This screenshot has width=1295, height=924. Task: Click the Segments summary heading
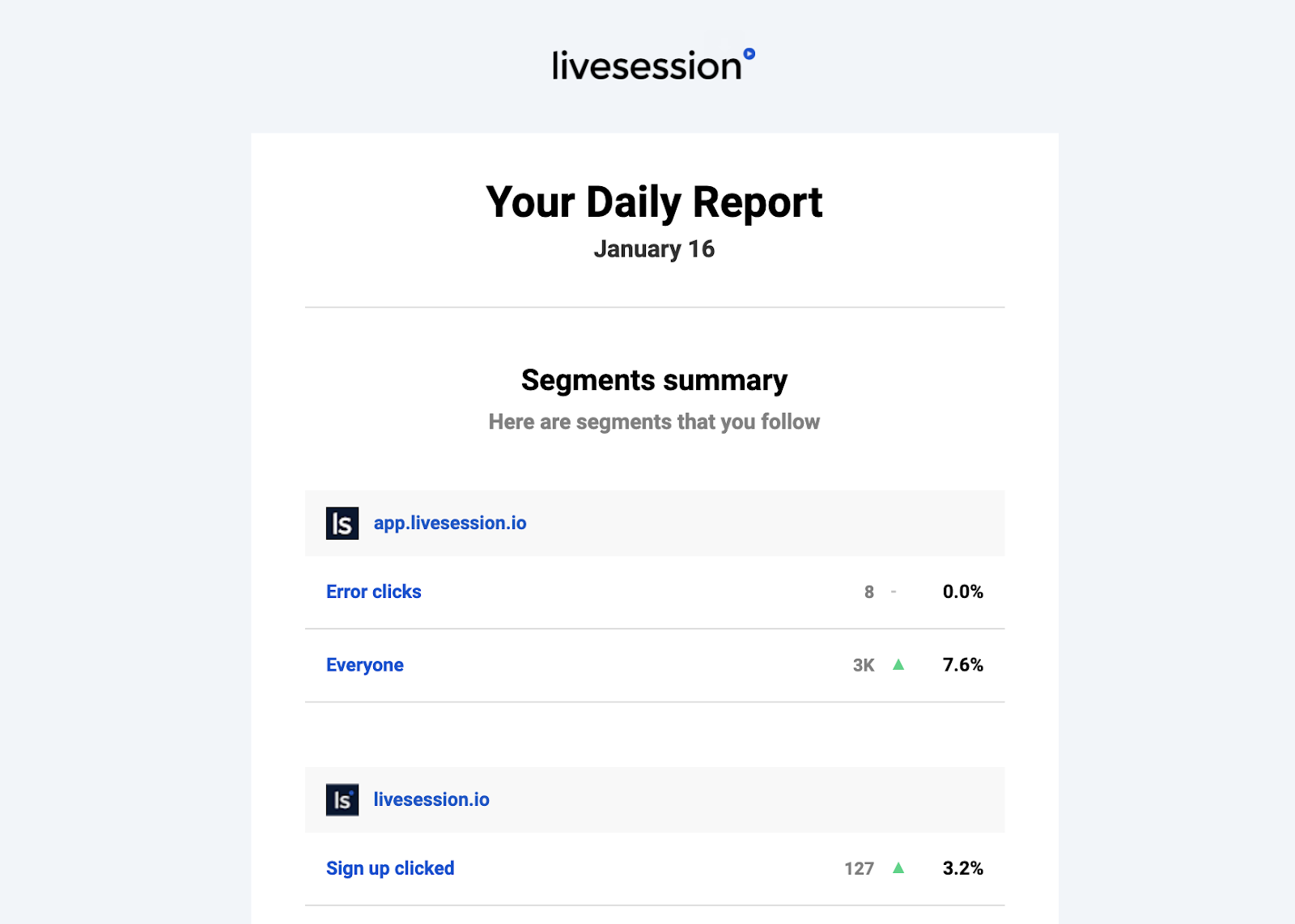coord(654,379)
